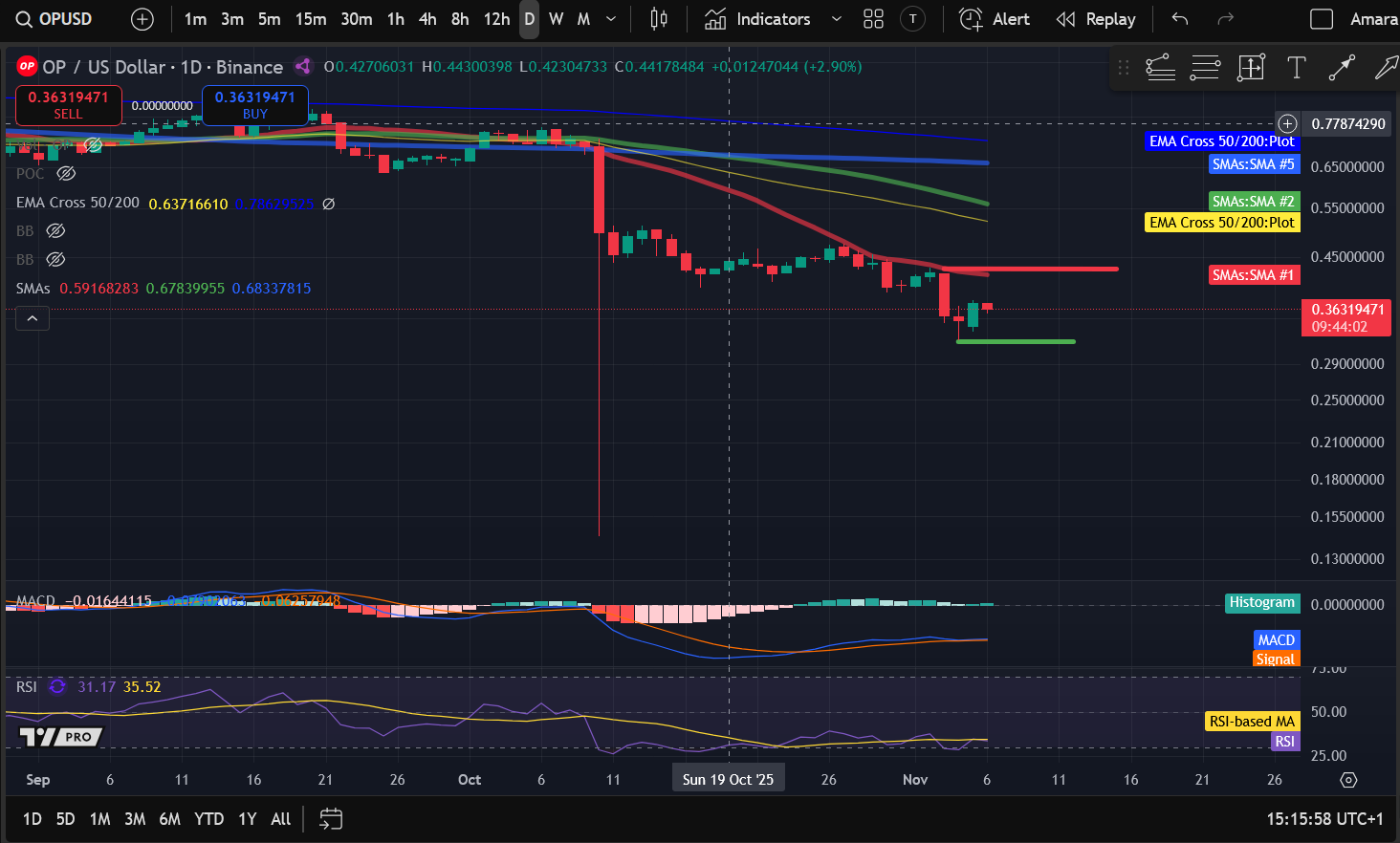
Task: Click the Sun 19 Oct '25 date label
Action: pos(728,777)
